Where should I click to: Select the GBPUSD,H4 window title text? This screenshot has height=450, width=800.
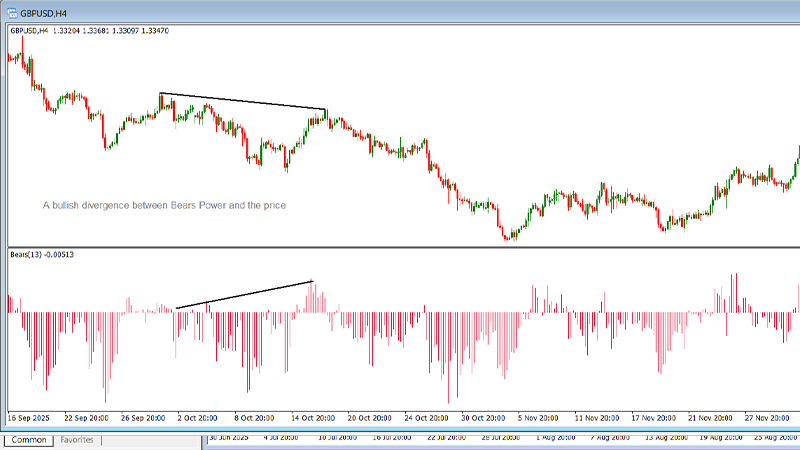click(x=43, y=13)
